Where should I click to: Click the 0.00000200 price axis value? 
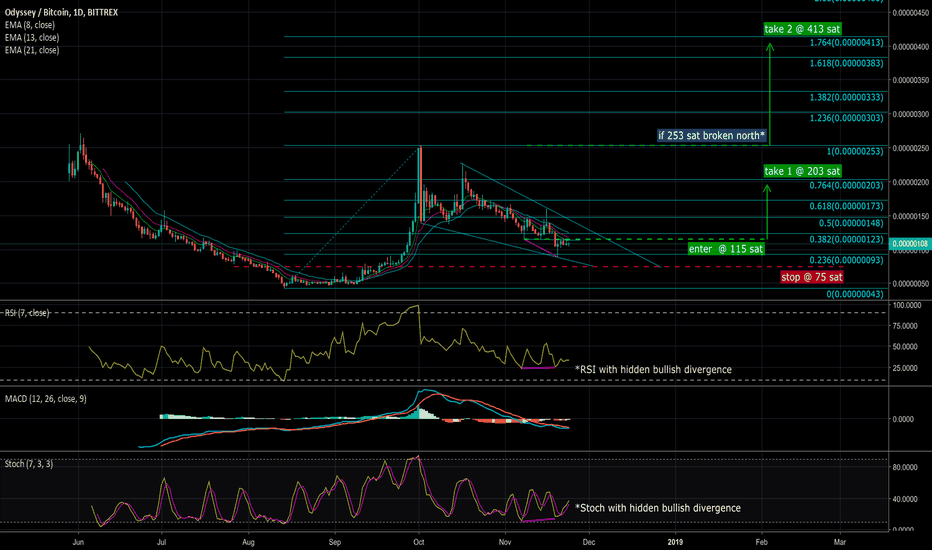[911, 182]
